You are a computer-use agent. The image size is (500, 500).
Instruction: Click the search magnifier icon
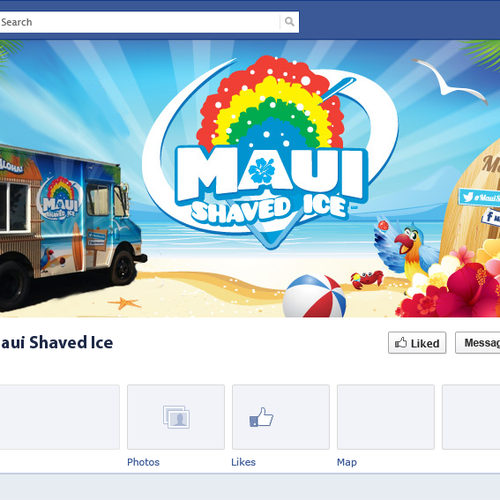[289, 22]
